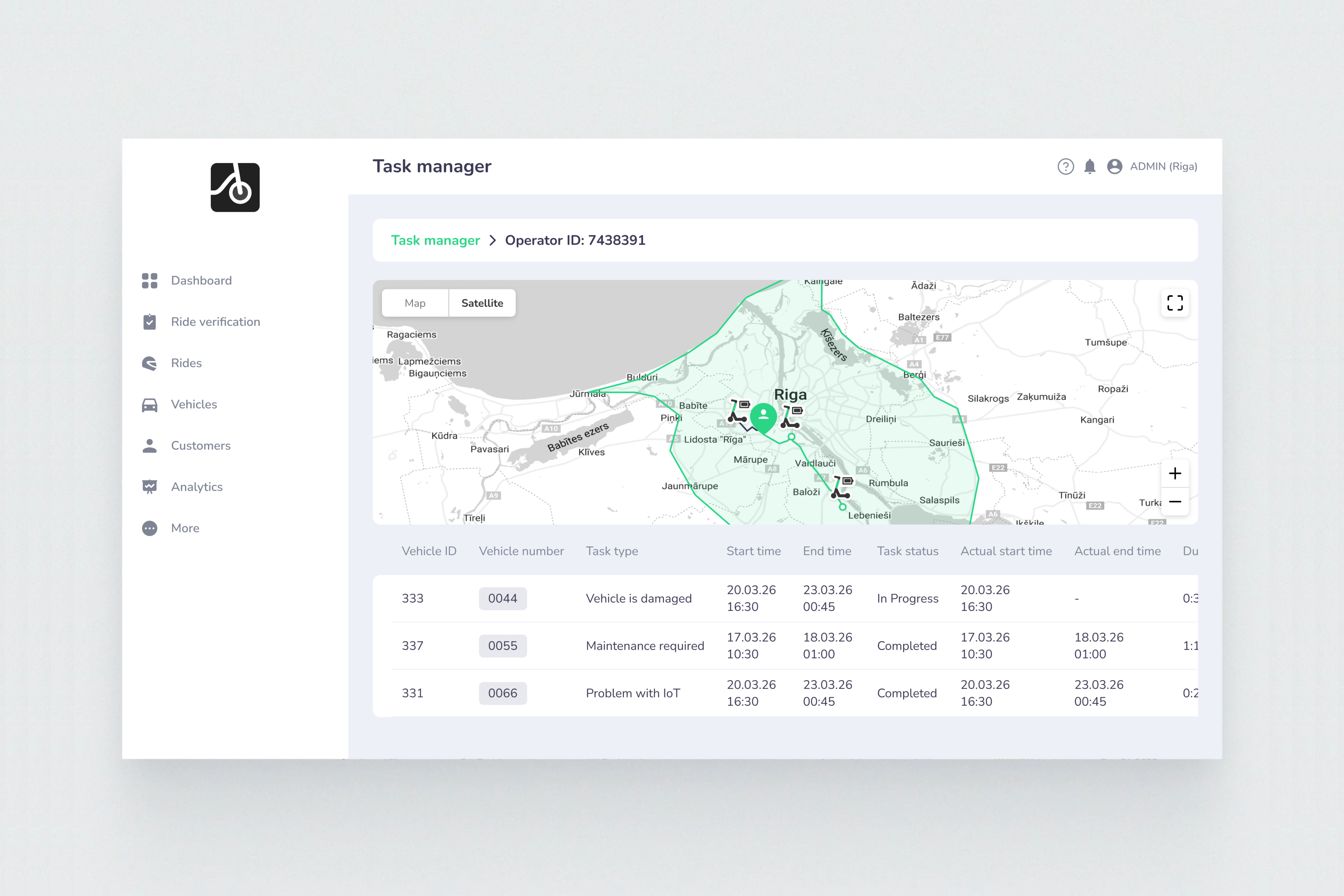The image size is (1344, 896).
Task: Click the breadcrumb chevron separator
Action: pos(493,241)
